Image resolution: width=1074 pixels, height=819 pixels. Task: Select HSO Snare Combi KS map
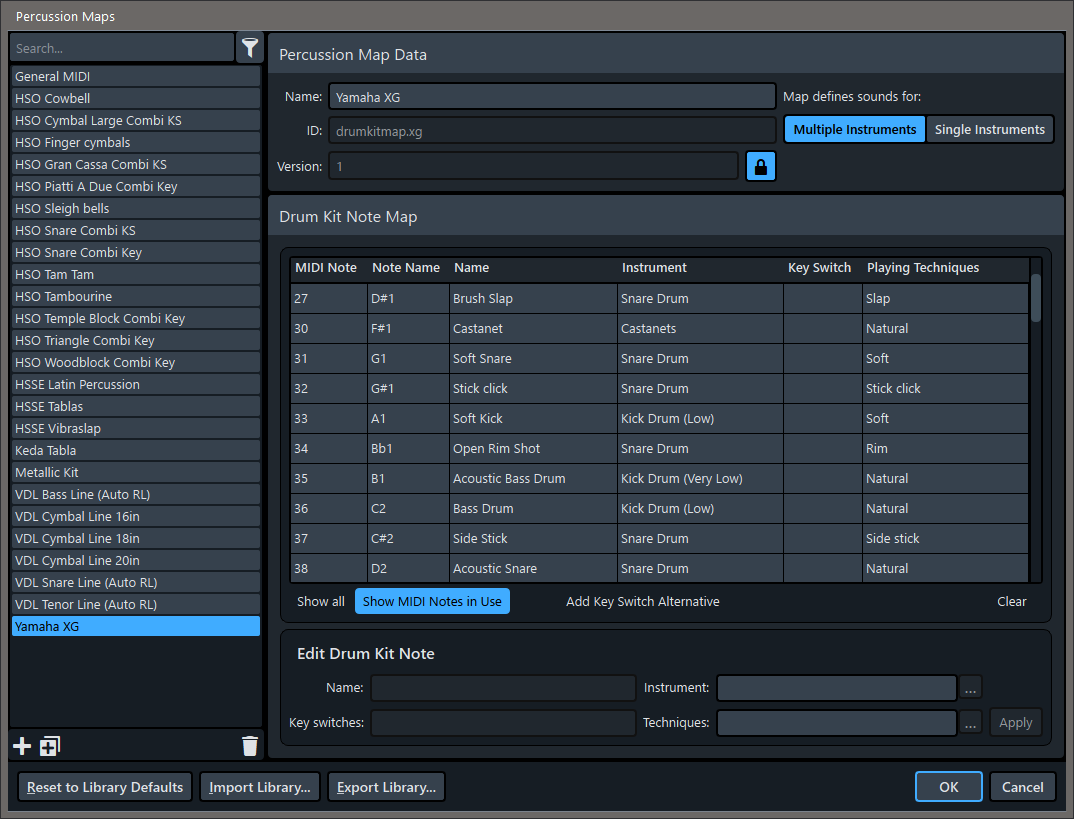(136, 230)
